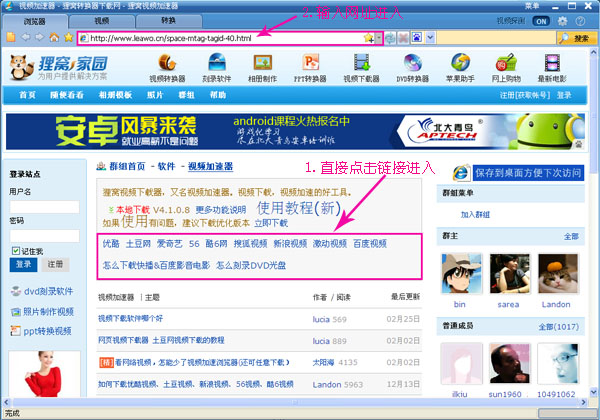Open settings gear in title area

pos(562,21)
